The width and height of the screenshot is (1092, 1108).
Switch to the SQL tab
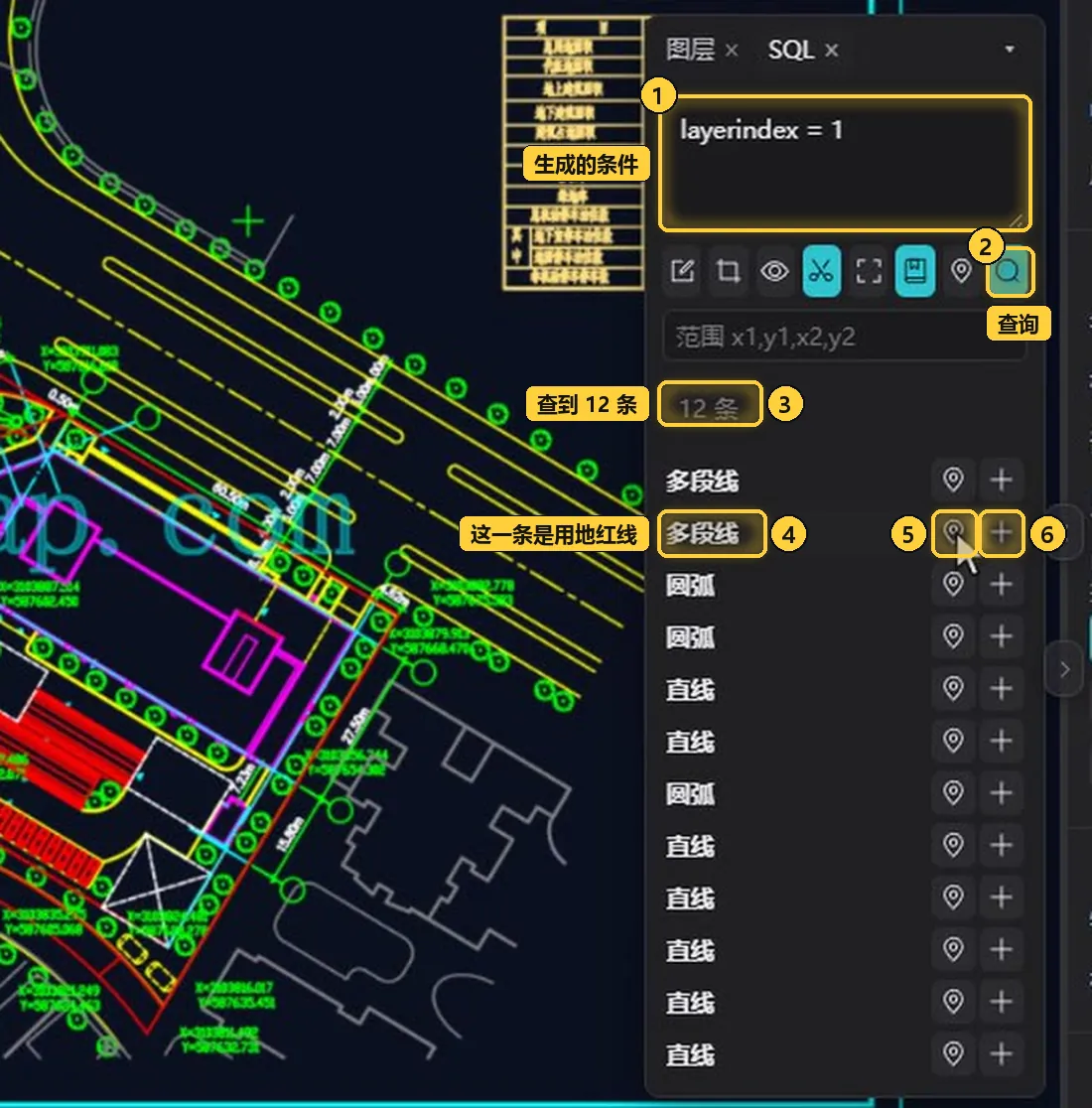pos(791,51)
